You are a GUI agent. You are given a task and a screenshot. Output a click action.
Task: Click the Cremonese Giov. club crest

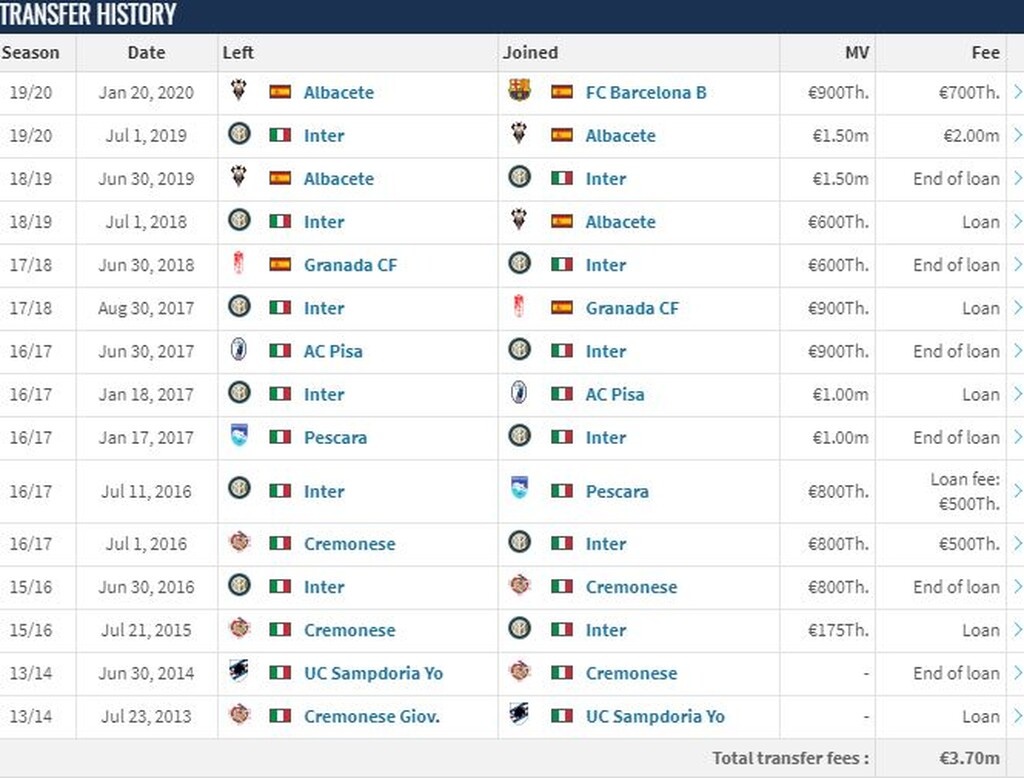(x=238, y=715)
